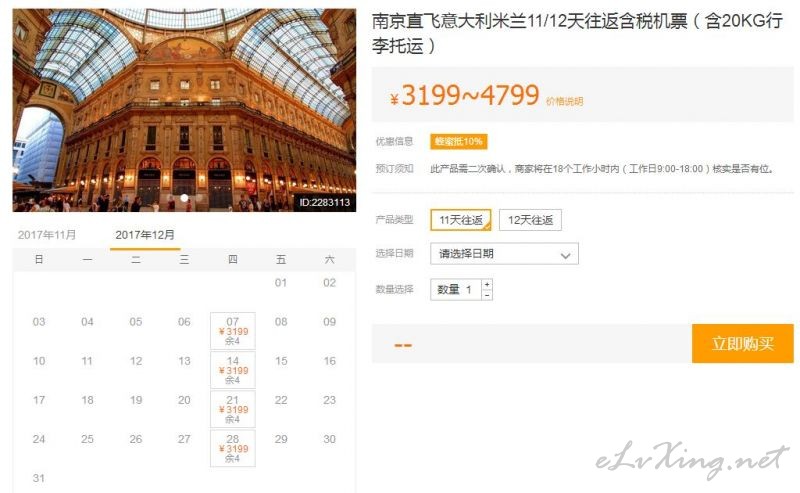This screenshot has height=493, width=800.
Task: Click the date dropdown chevron arrow
Action: [566, 255]
